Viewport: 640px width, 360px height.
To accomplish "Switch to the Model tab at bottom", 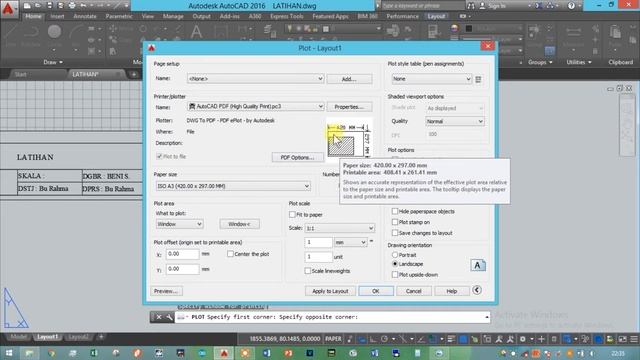I will pos(19,337).
